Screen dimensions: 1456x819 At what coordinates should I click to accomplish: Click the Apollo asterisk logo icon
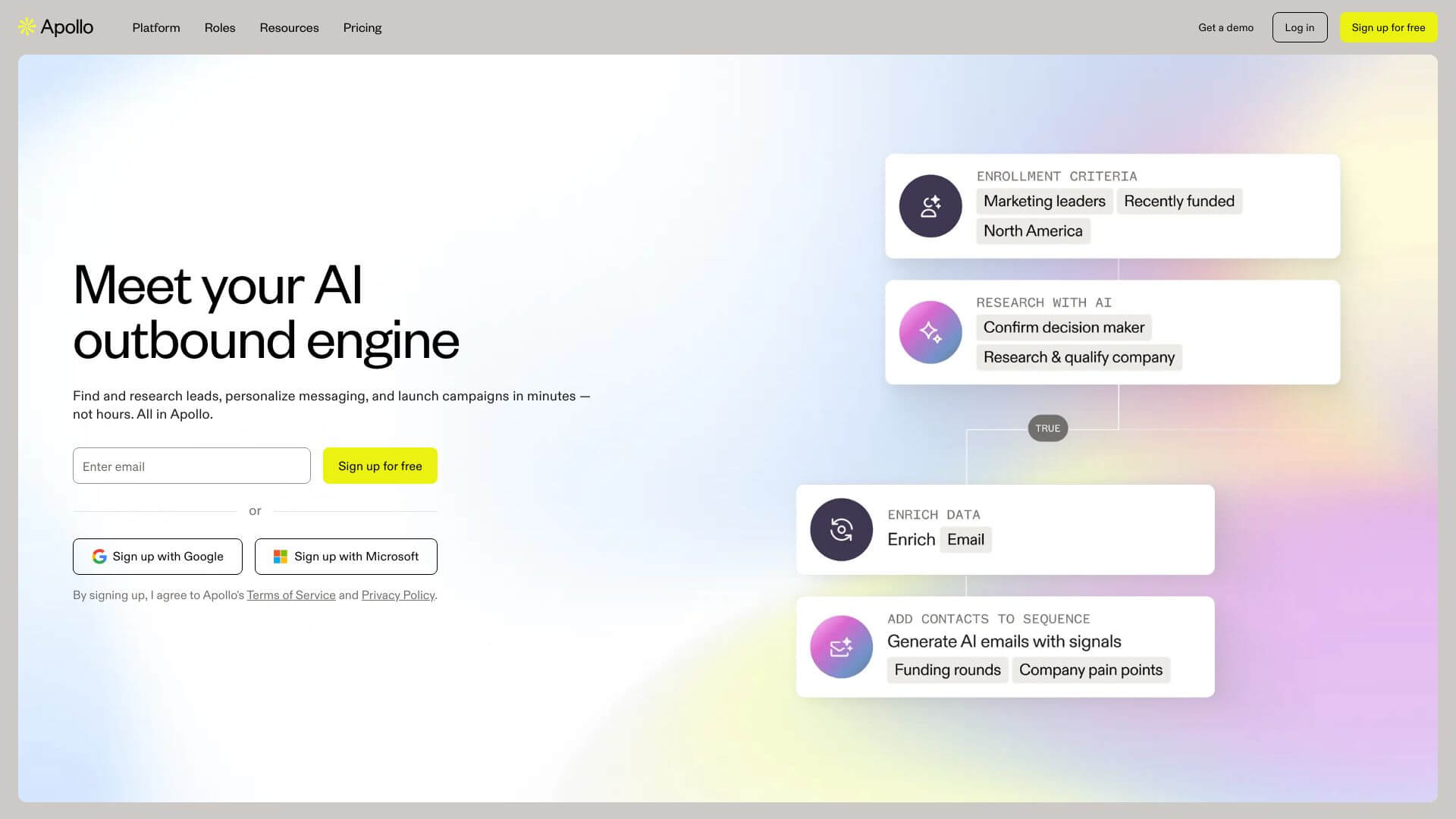[x=27, y=27]
